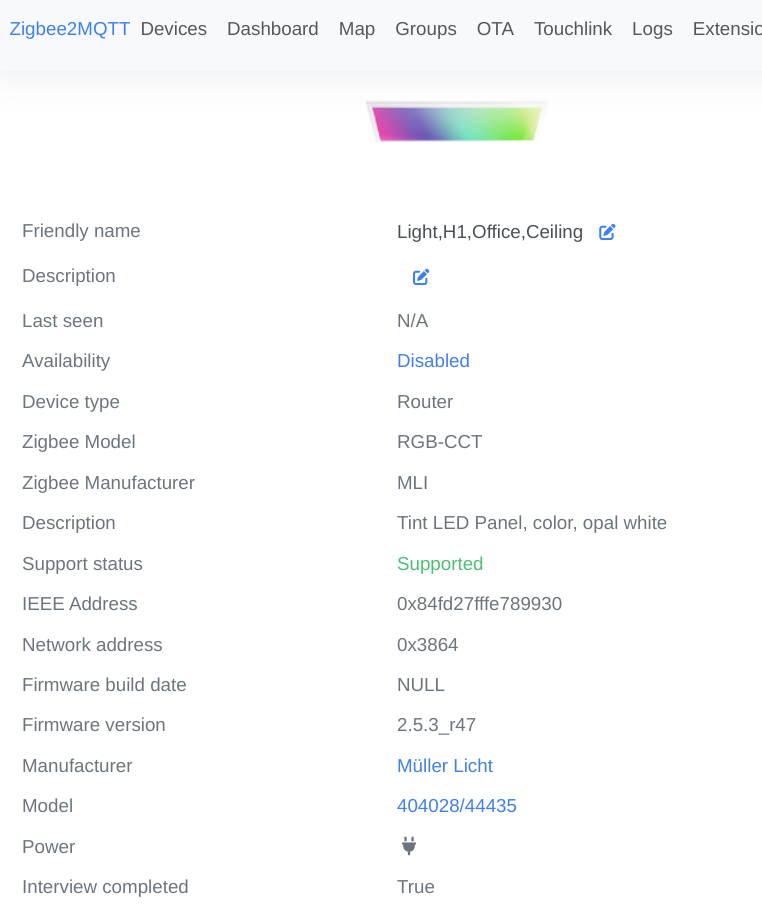Click the IEEE address value 0x84fd27fffe789930
This screenshot has width=762, height=907.
(479, 604)
